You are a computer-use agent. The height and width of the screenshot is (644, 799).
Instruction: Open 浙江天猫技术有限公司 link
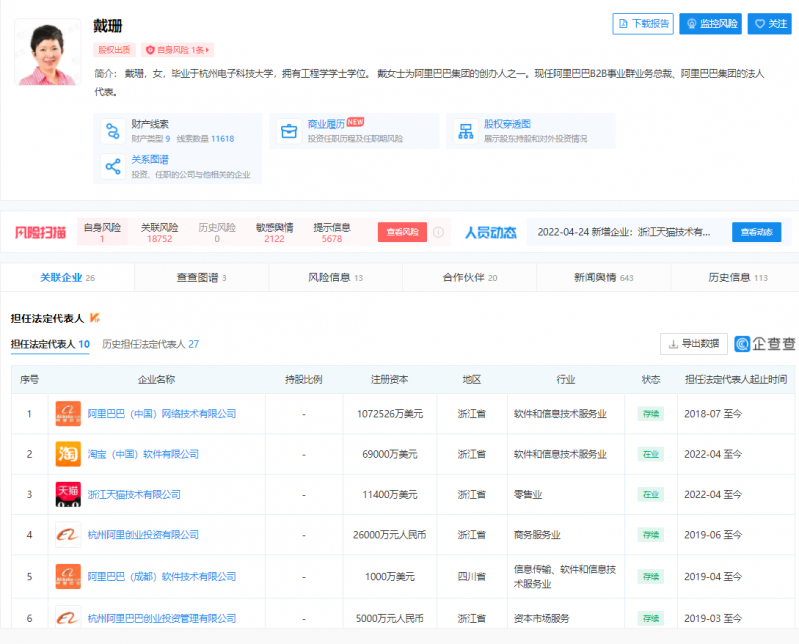pos(134,494)
